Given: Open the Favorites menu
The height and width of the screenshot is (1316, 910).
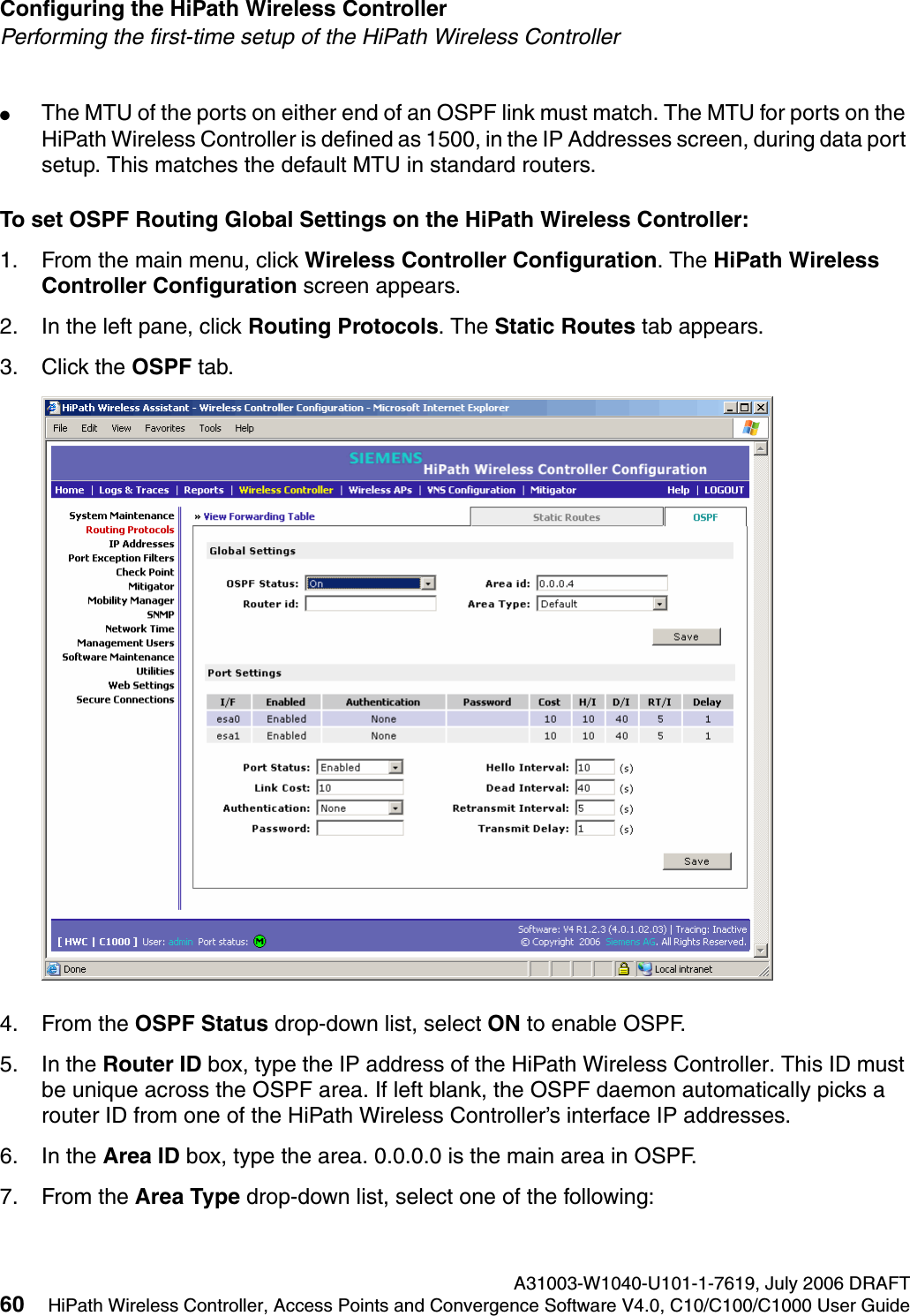Looking at the screenshot, I should [164, 427].
